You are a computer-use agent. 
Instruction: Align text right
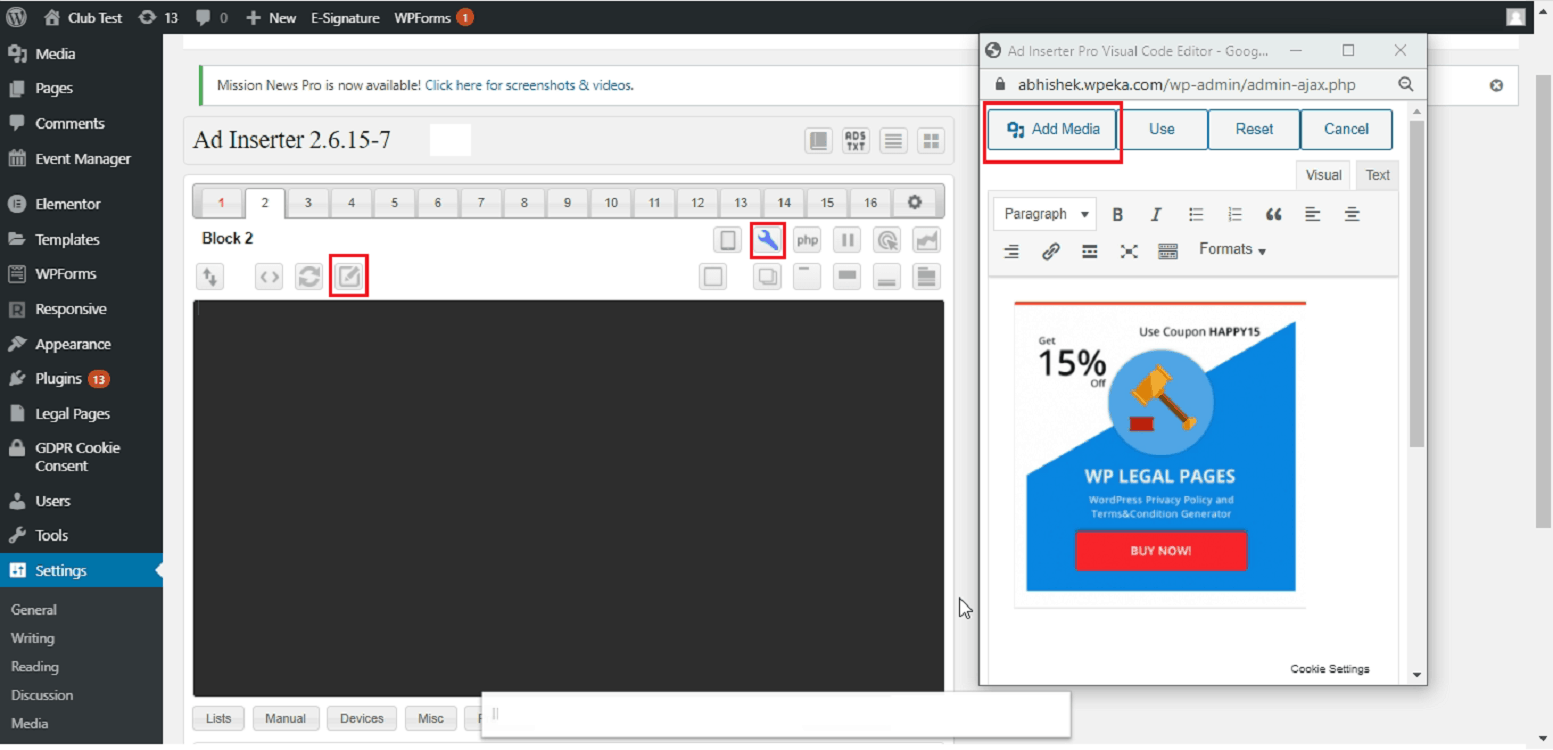coord(1011,251)
